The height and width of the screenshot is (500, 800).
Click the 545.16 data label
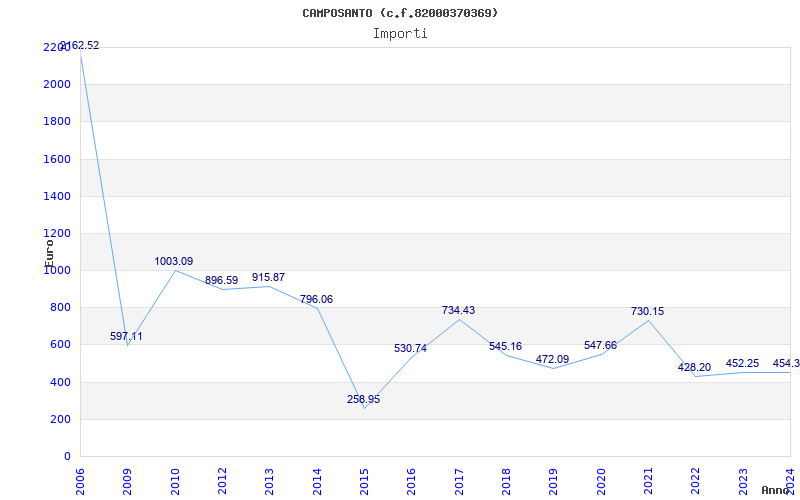click(x=505, y=346)
